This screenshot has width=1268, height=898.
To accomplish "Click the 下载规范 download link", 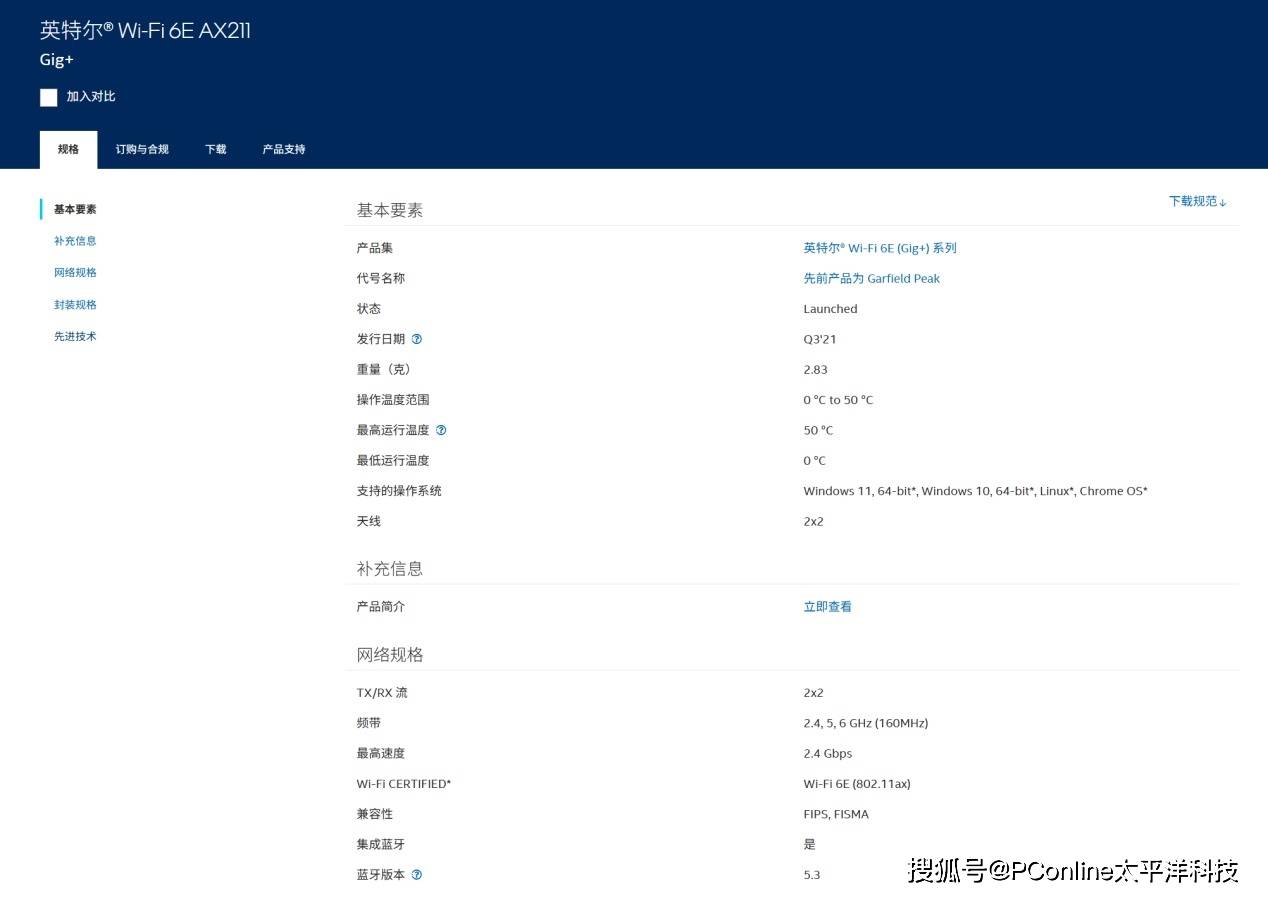I will (x=1197, y=201).
